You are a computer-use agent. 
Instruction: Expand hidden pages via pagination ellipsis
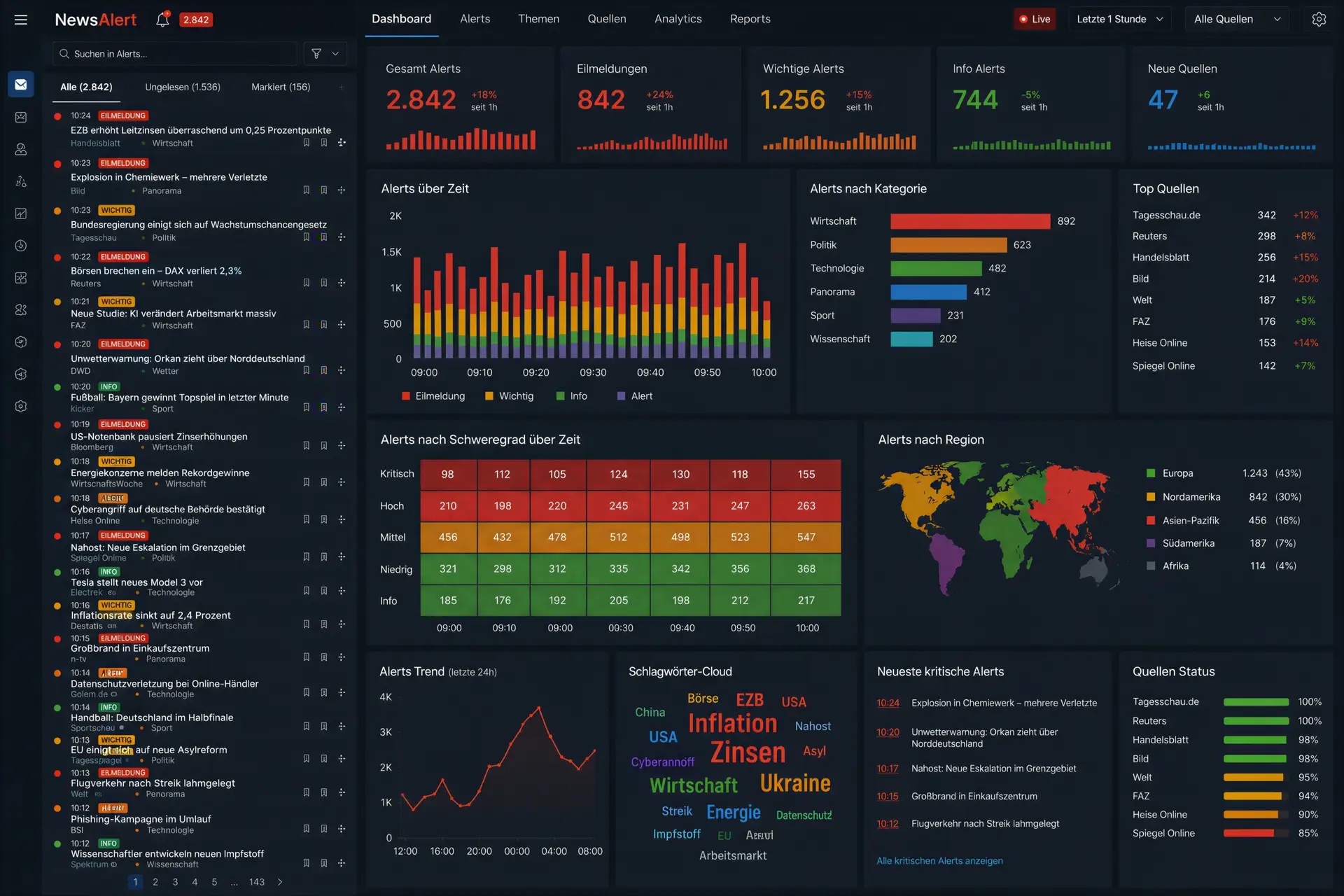pos(234,882)
